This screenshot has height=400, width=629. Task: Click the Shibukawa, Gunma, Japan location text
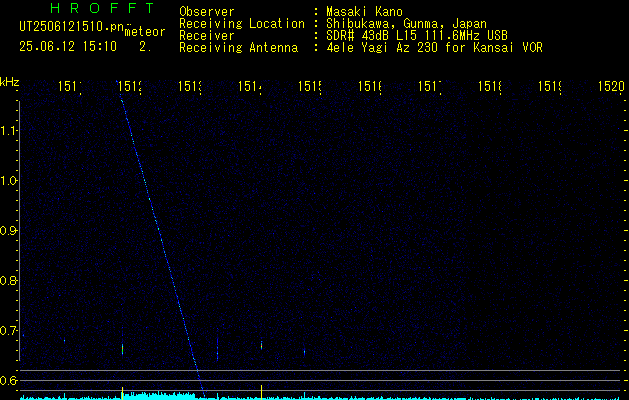(x=406, y=24)
